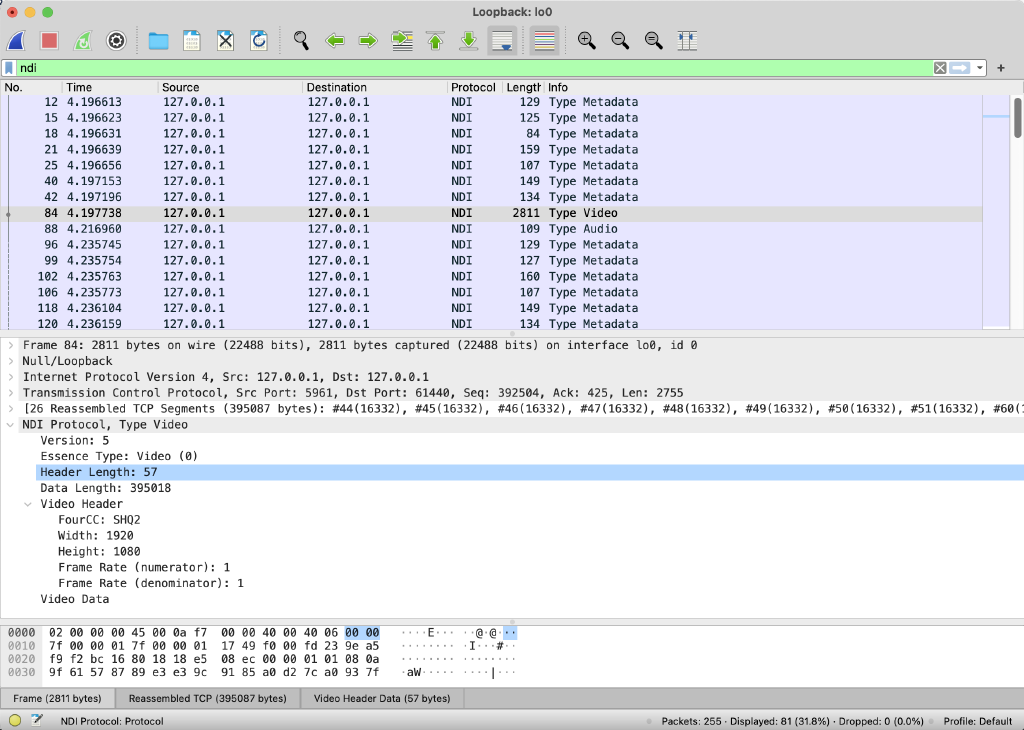The width and height of the screenshot is (1024, 730).
Task: Clear the ndi display filter
Action: [938, 67]
